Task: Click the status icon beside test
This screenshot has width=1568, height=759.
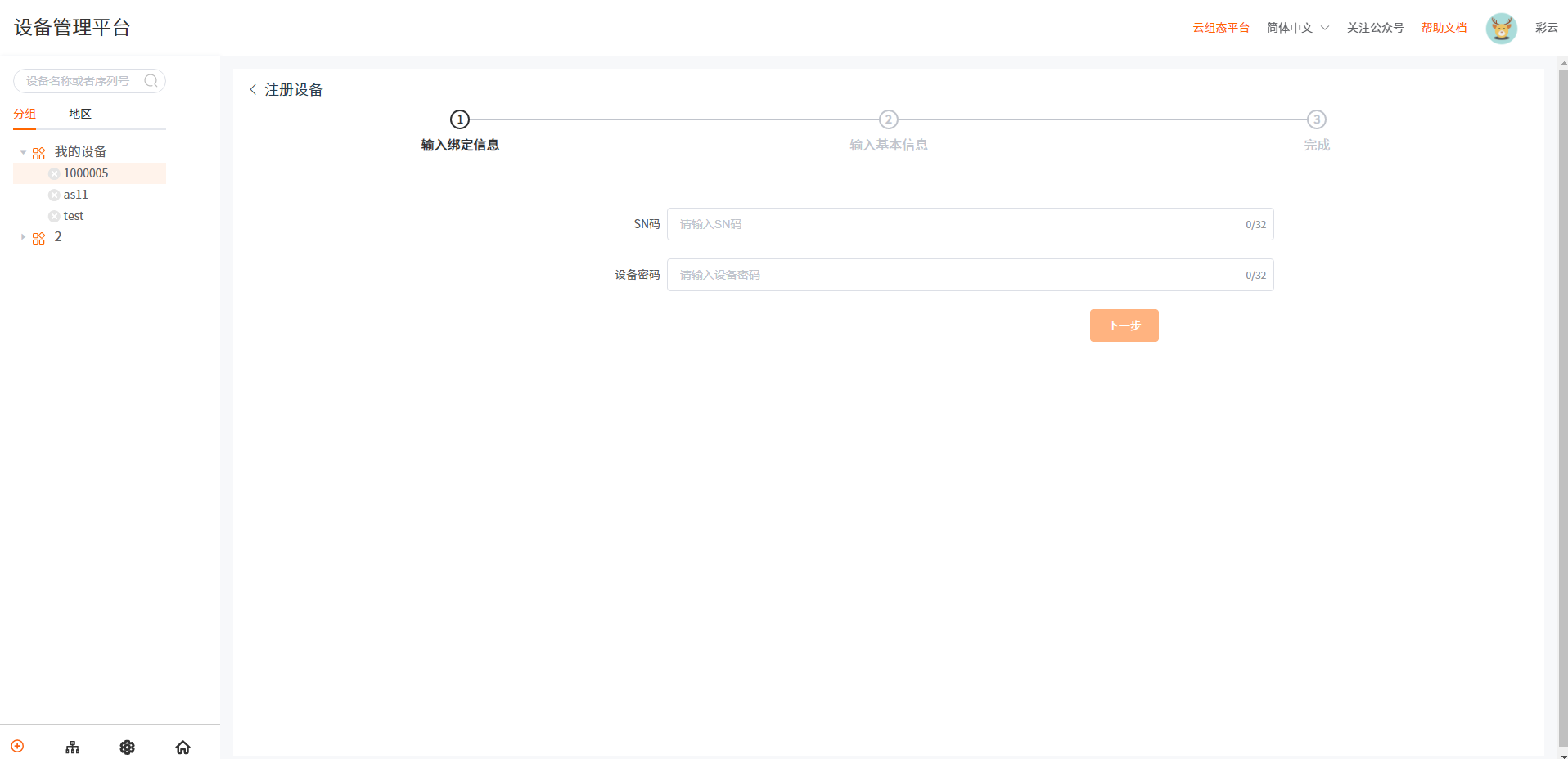Action: click(x=54, y=216)
